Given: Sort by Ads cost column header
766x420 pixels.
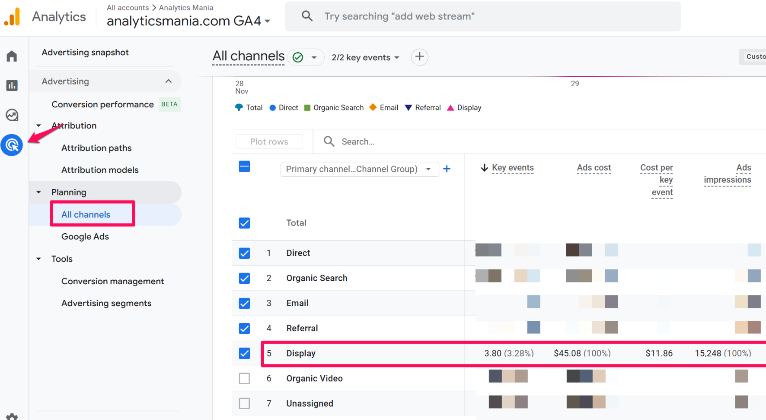Looking at the screenshot, I should 593,168.
